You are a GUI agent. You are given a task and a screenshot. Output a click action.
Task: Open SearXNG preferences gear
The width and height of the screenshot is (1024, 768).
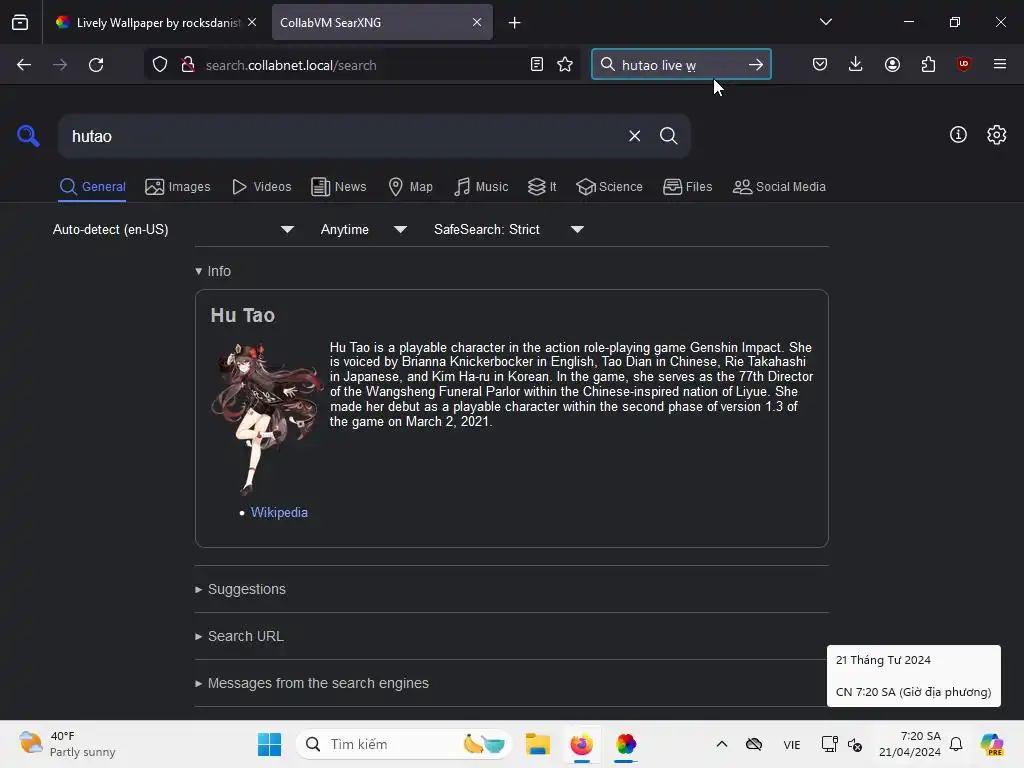(x=997, y=135)
